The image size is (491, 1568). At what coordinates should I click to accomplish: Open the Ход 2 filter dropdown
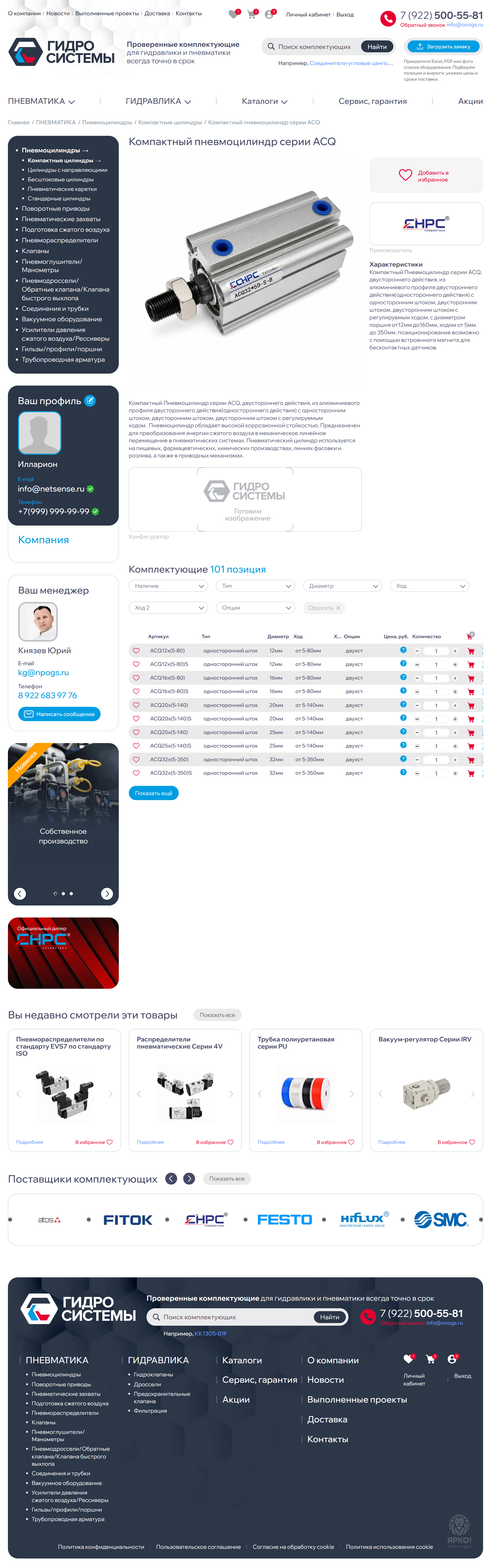click(x=168, y=607)
